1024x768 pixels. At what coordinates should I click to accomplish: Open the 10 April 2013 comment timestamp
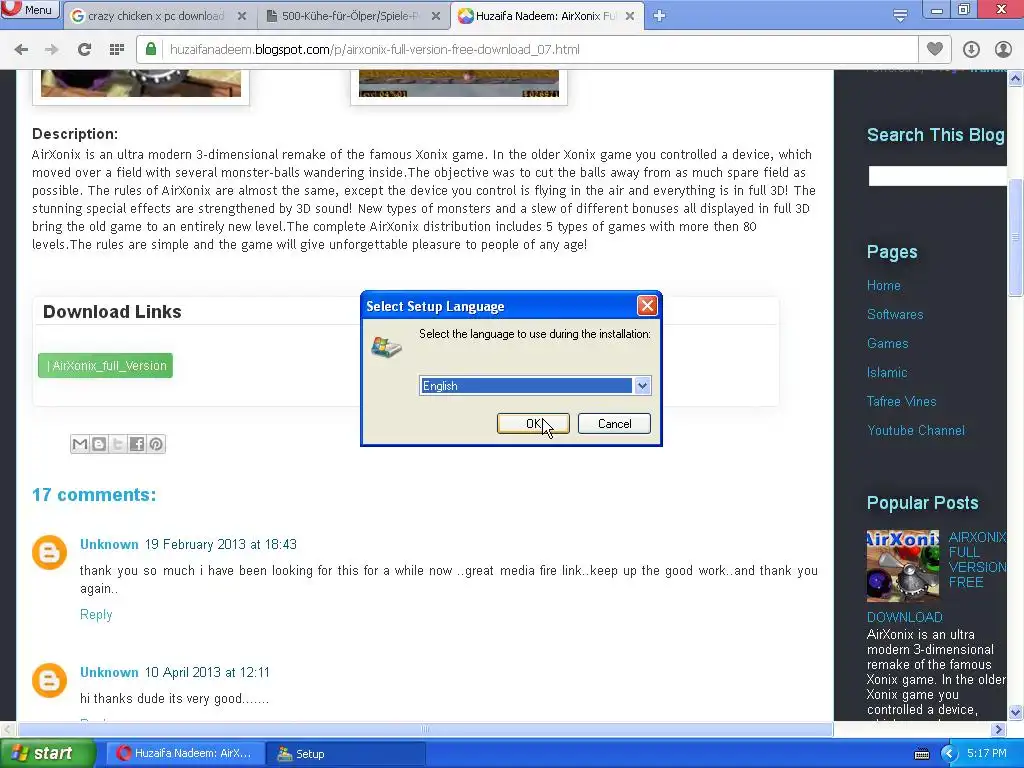coord(207,672)
